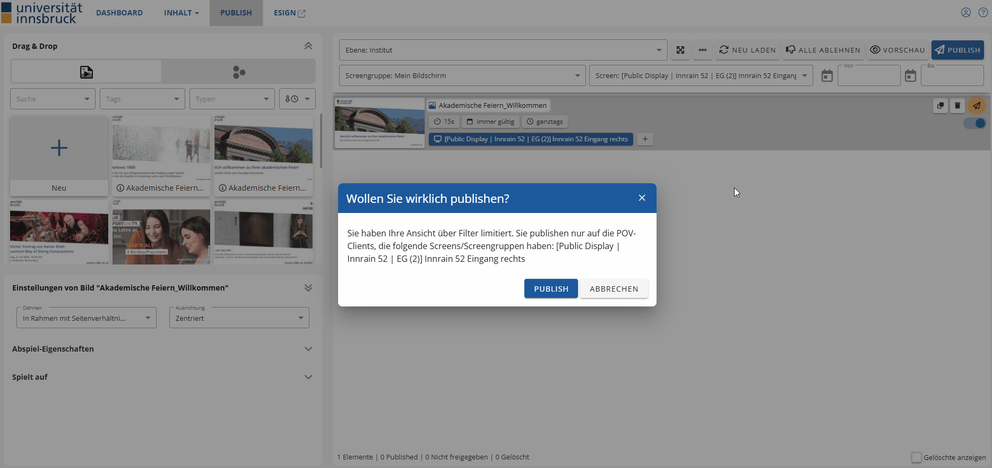Open the three-dots more options menu
The width and height of the screenshot is (992, 468).
point(703,50)
